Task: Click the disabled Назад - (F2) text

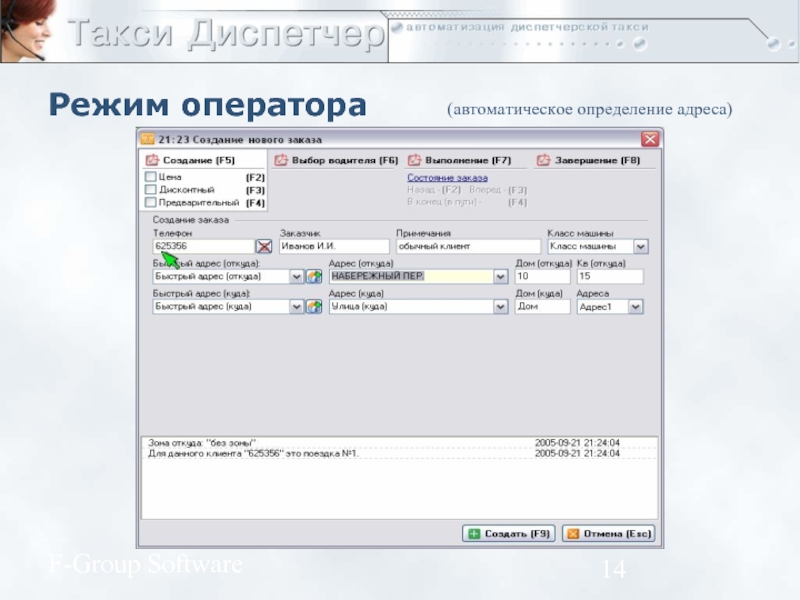Action: click(434, 190)
